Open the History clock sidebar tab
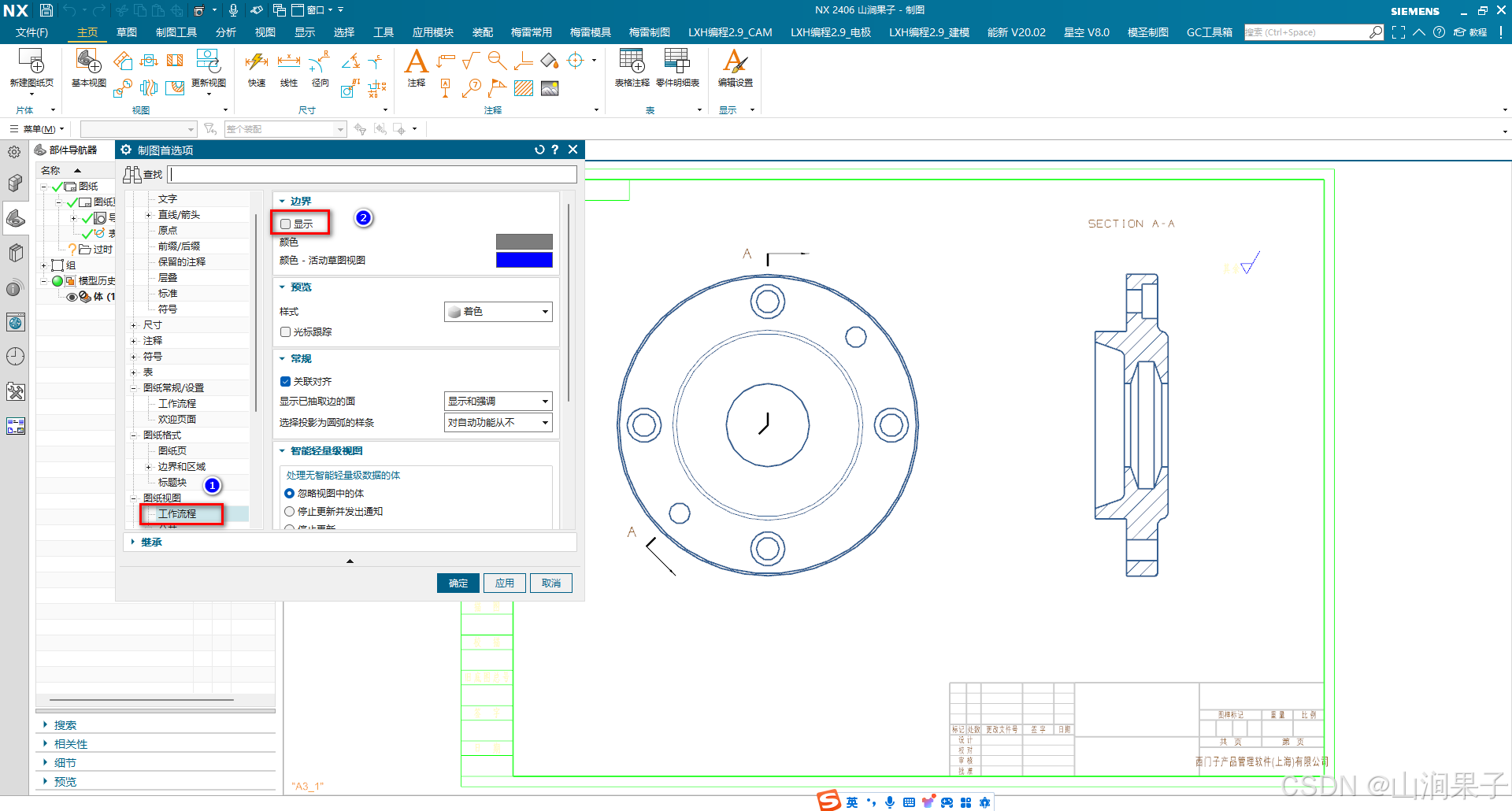Screen dimensions: 1512x811 tap(15, 357)
